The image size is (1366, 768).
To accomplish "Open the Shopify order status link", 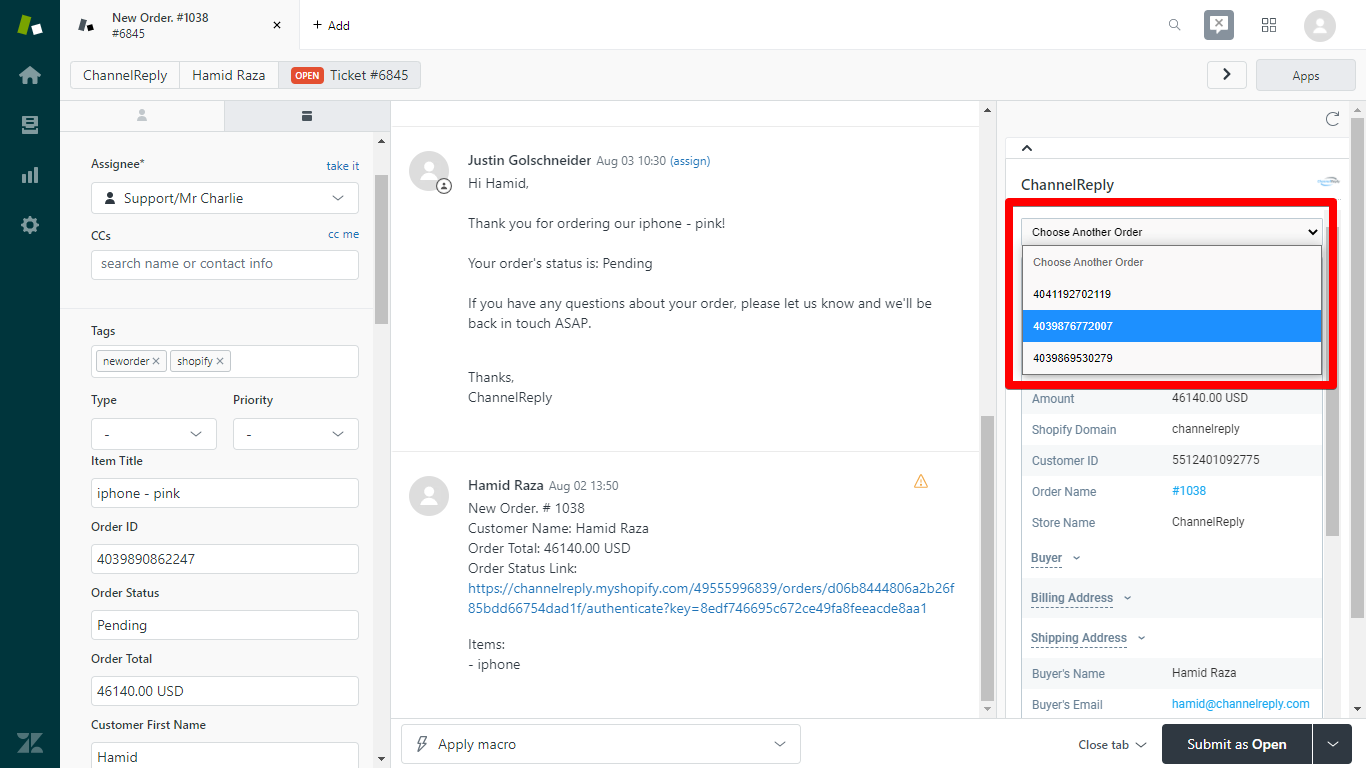I will pos(711,598).
